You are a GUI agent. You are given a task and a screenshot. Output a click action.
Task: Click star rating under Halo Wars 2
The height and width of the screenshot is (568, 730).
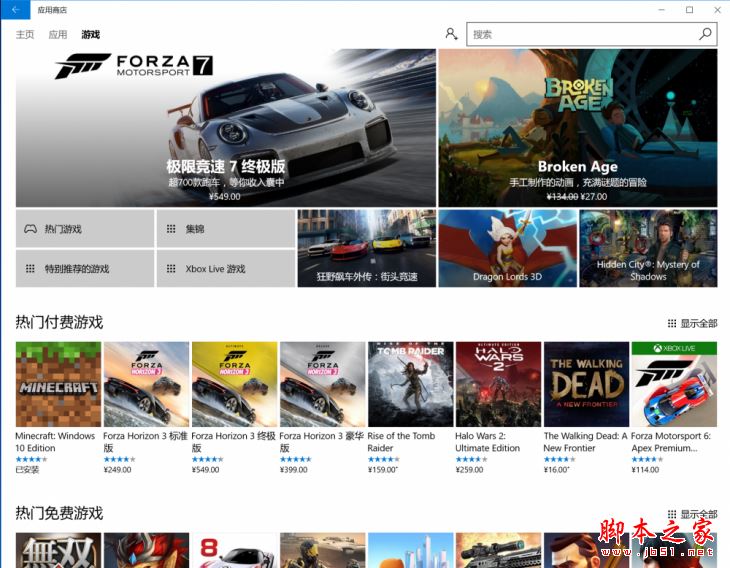(471, 459)
